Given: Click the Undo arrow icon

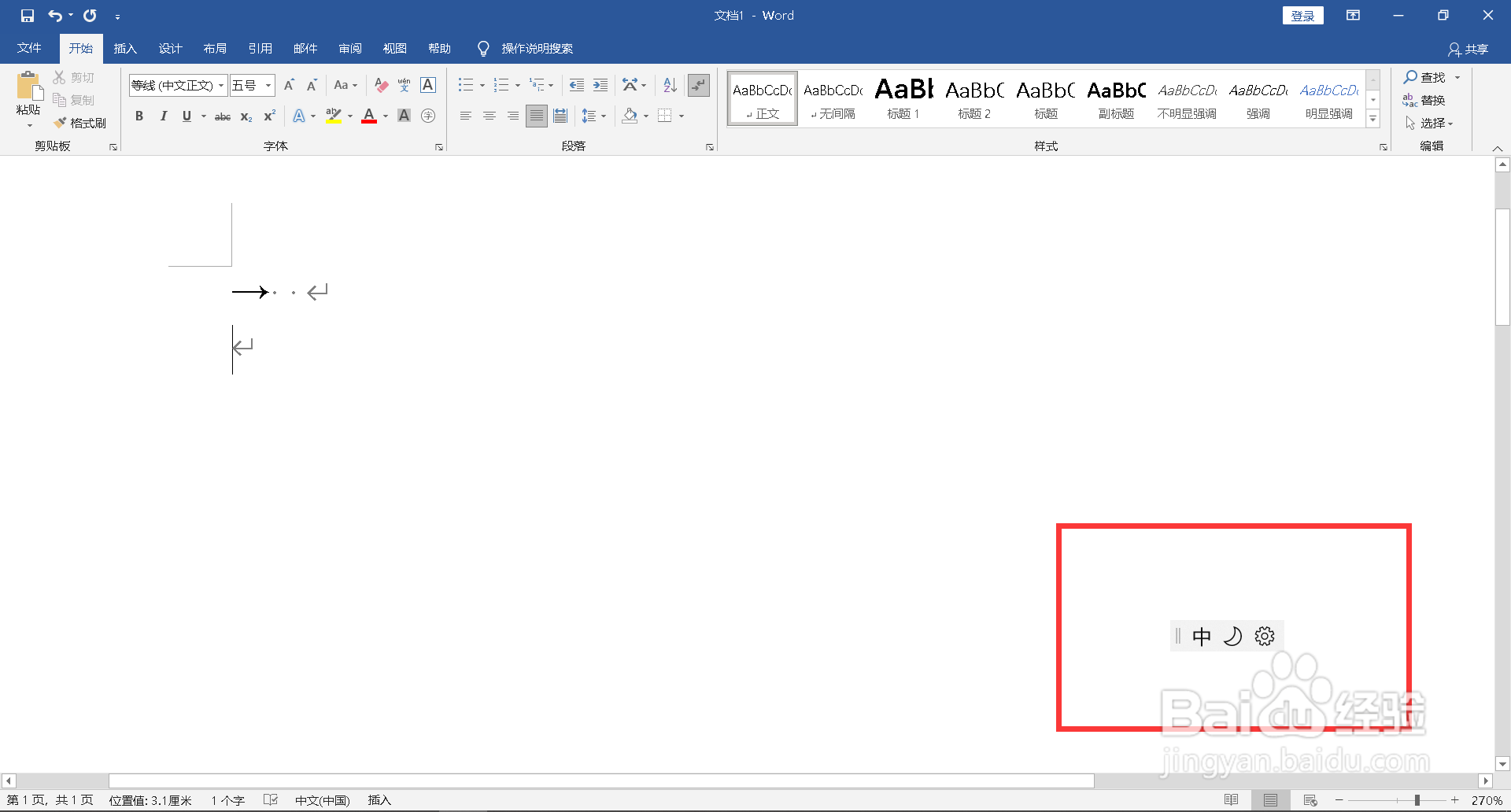Looking at the screenshot, I should tap(54, 15).
